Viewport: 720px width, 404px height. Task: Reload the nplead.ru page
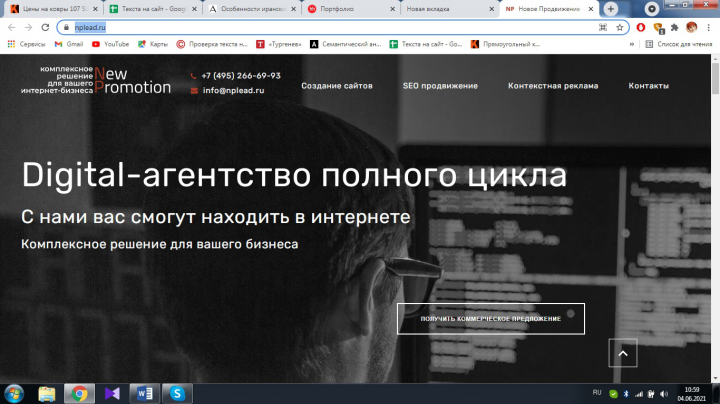(45, 28)
